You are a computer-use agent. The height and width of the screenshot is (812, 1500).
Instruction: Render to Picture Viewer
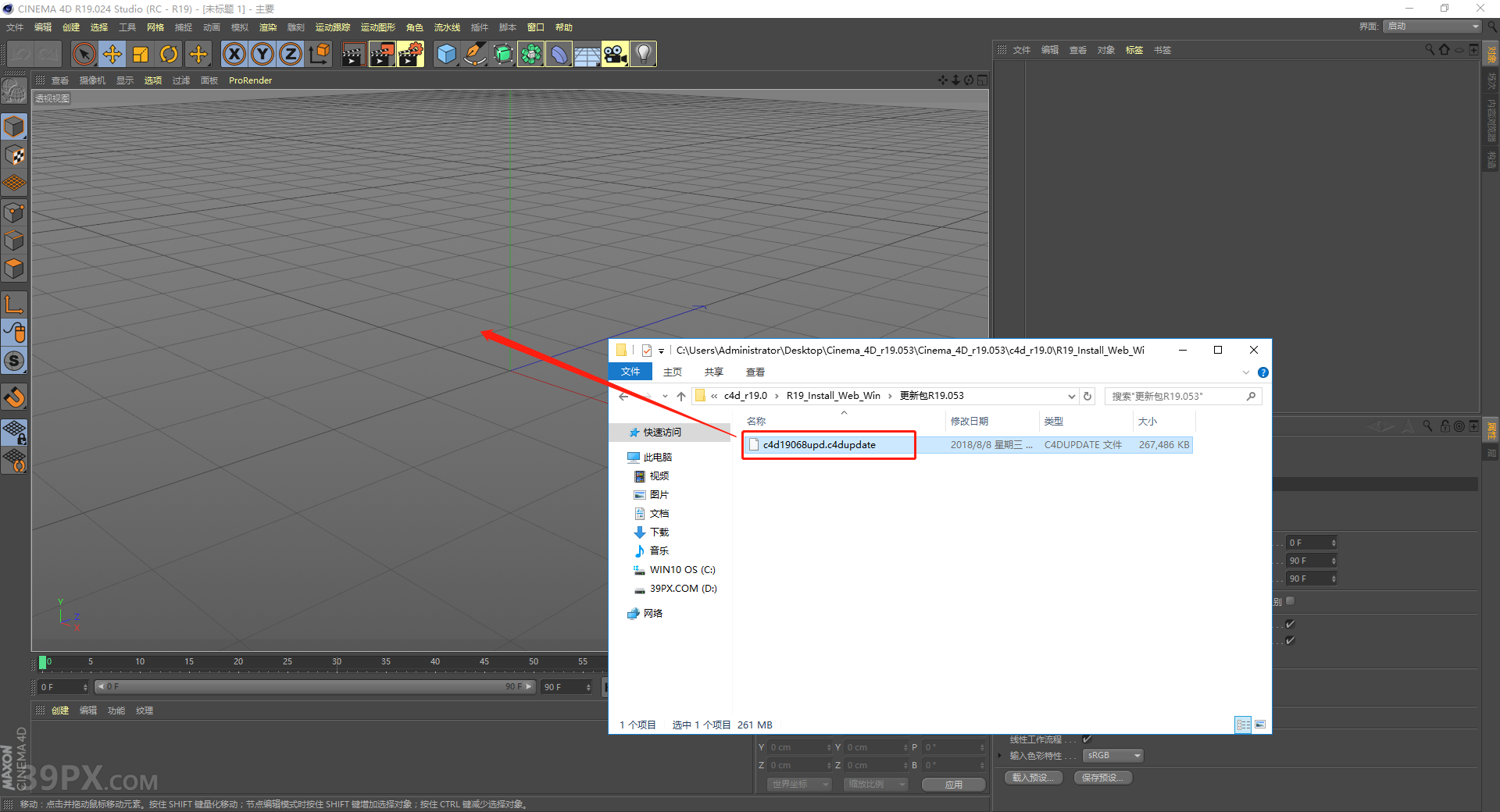[x=382, y=54]
